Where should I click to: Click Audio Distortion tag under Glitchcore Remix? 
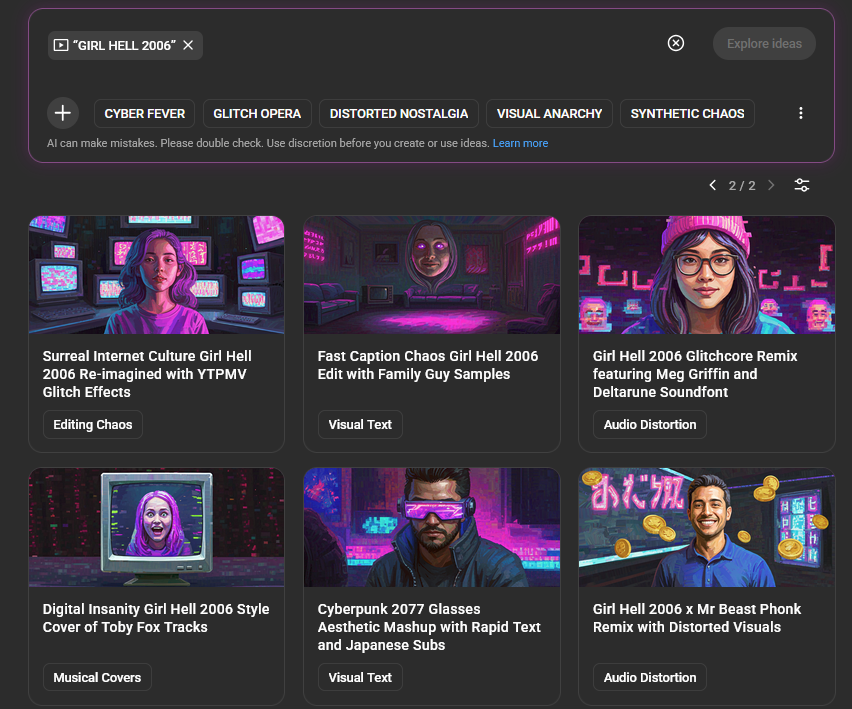[x=650, y=424]
